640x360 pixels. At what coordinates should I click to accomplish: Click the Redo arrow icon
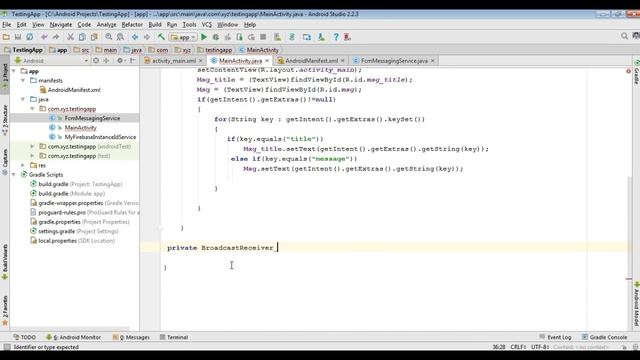(56, 37)
